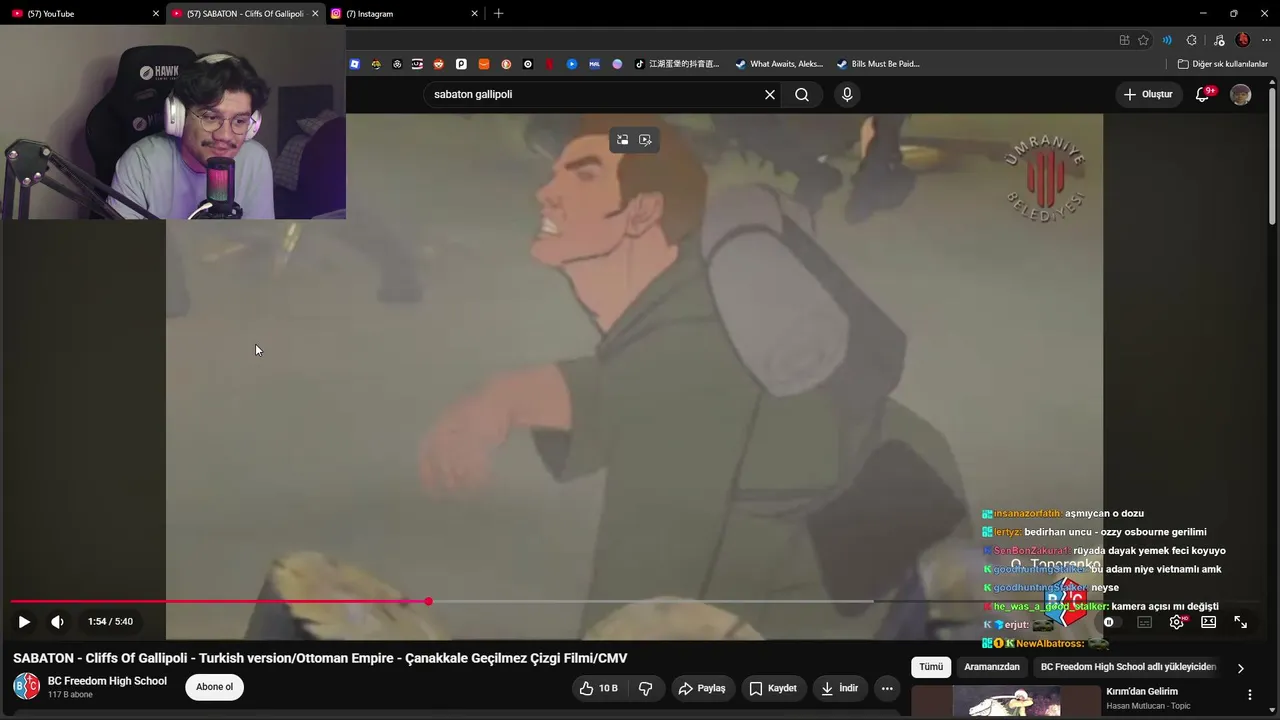Turn on subtitles with the captions icon
The width and height of the screenshot is (1280, 720).
[x=1145, y=622]
